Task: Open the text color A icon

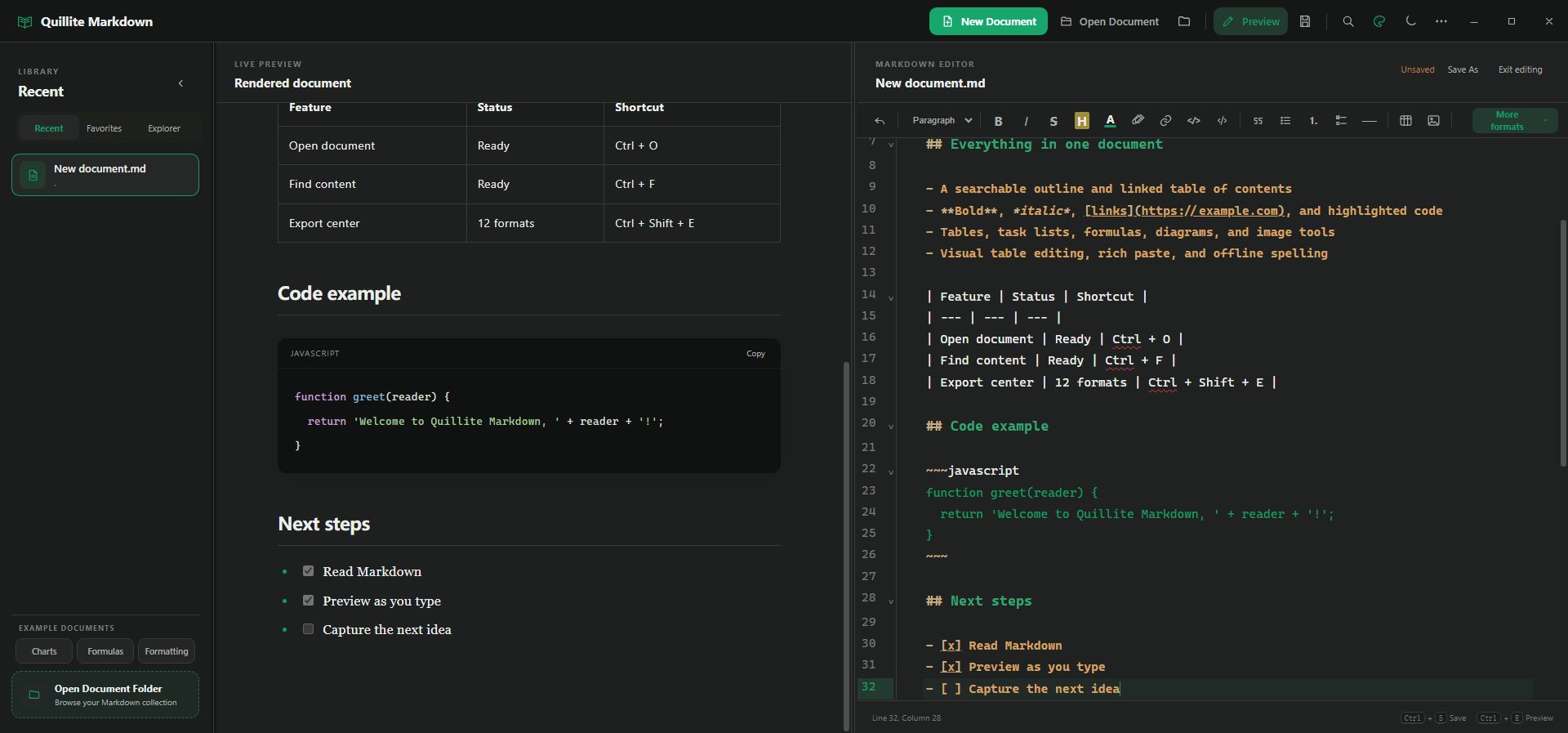Action: [x=1110, y=121]
